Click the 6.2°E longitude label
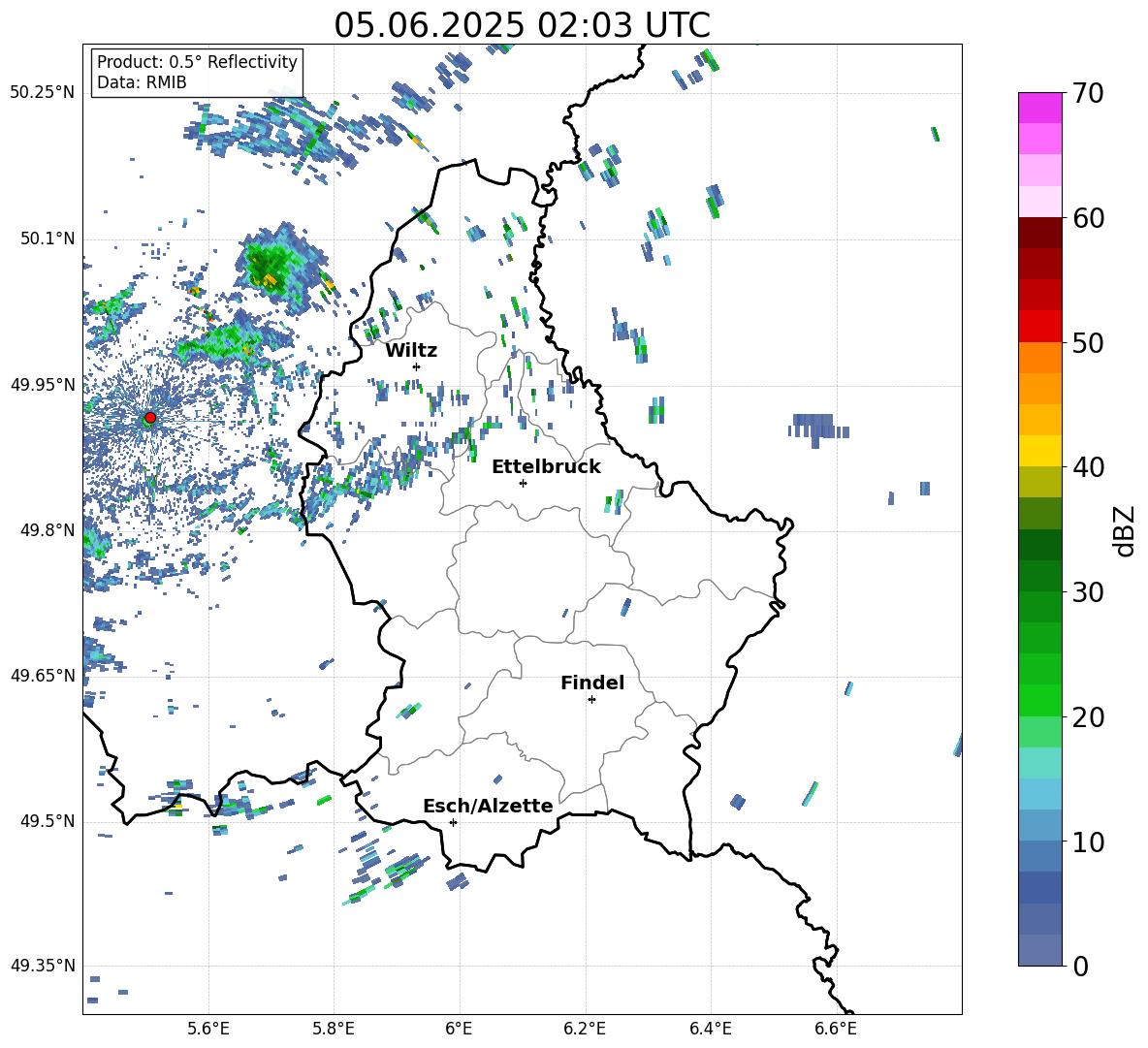The image size is (1148, 1048). [585, 1029]
